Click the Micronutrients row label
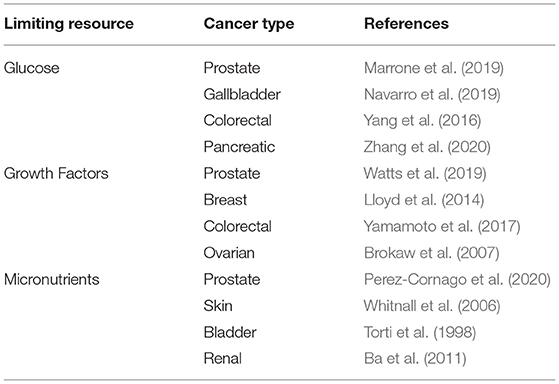Screen dimensions: 559x384 (x=52, y=279)
